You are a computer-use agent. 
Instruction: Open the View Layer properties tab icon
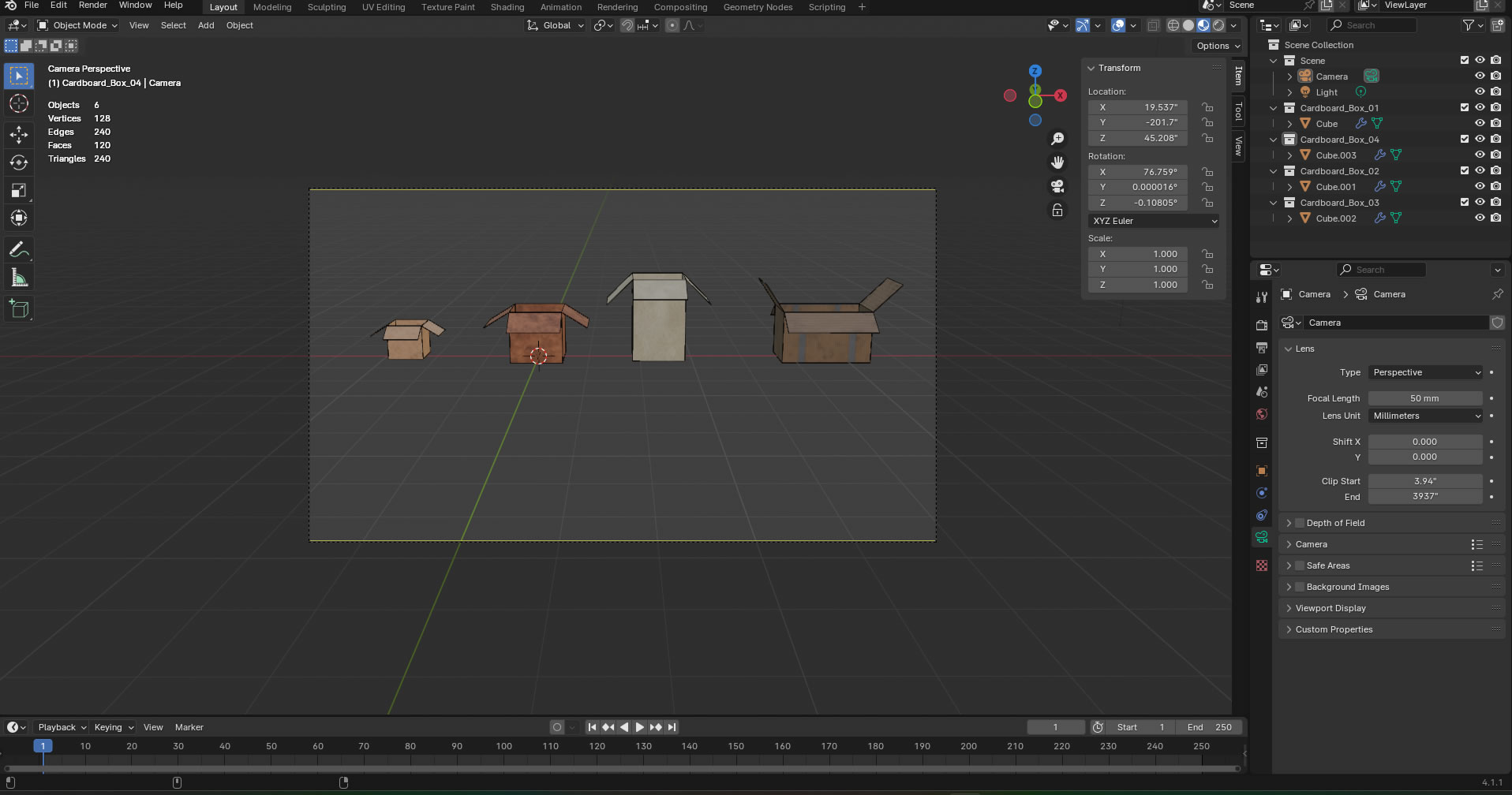1261,369
